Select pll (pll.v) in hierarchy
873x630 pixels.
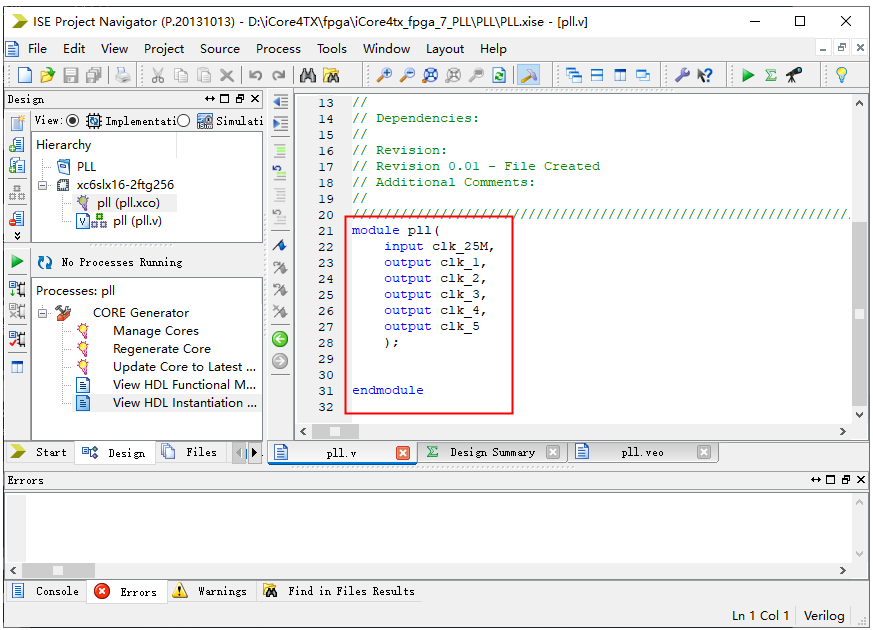tap(136, 221)
